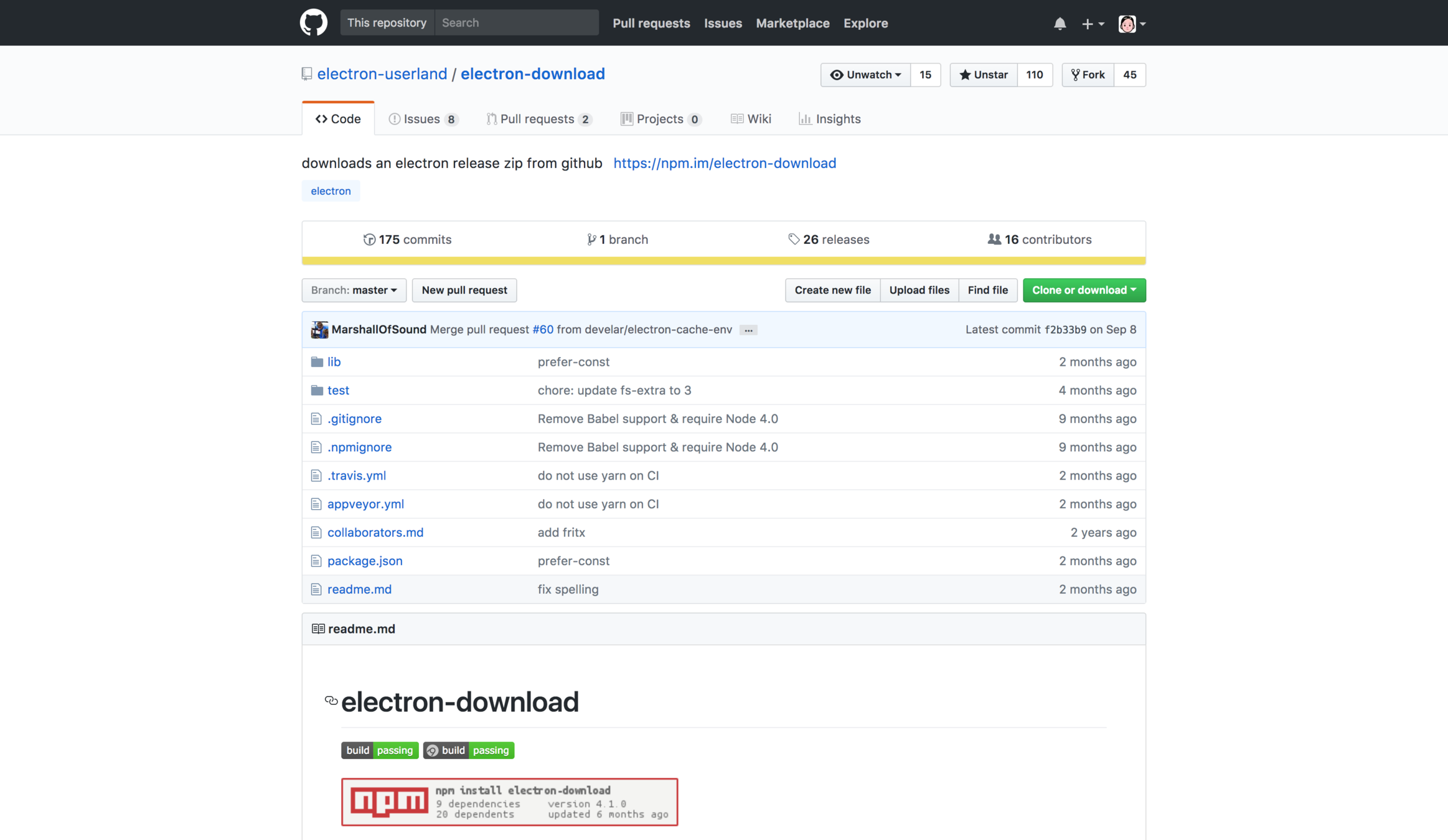Click MarshallOfSound's avatar in commit bar

tap(319, 329)
